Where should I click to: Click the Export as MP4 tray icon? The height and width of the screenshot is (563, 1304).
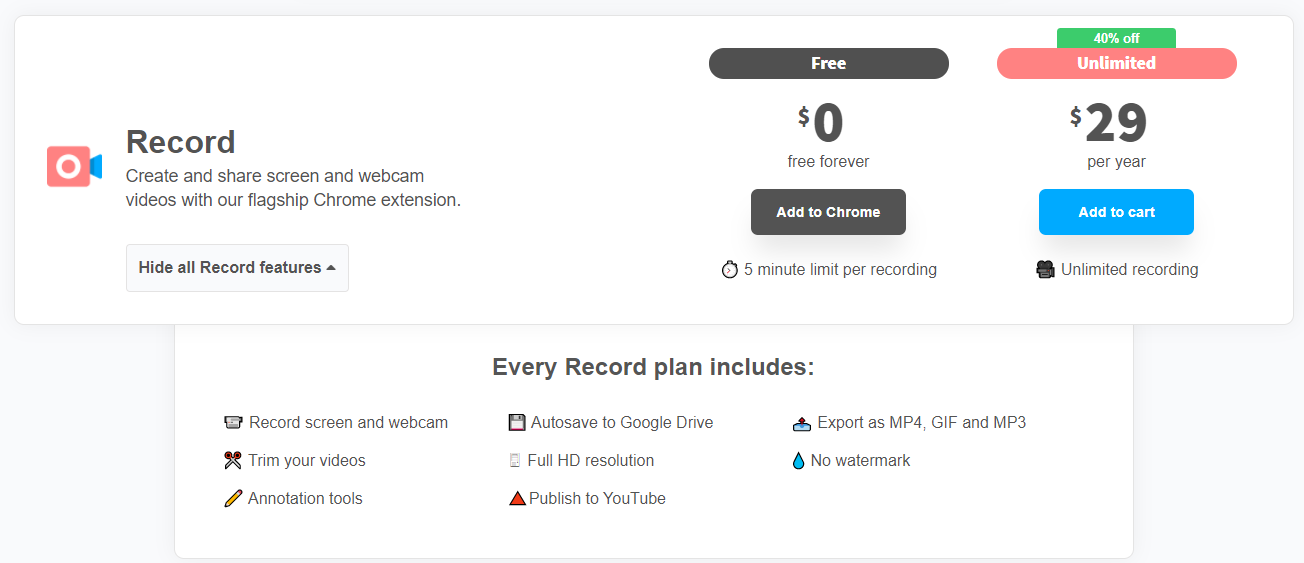[x=801, y=423]
